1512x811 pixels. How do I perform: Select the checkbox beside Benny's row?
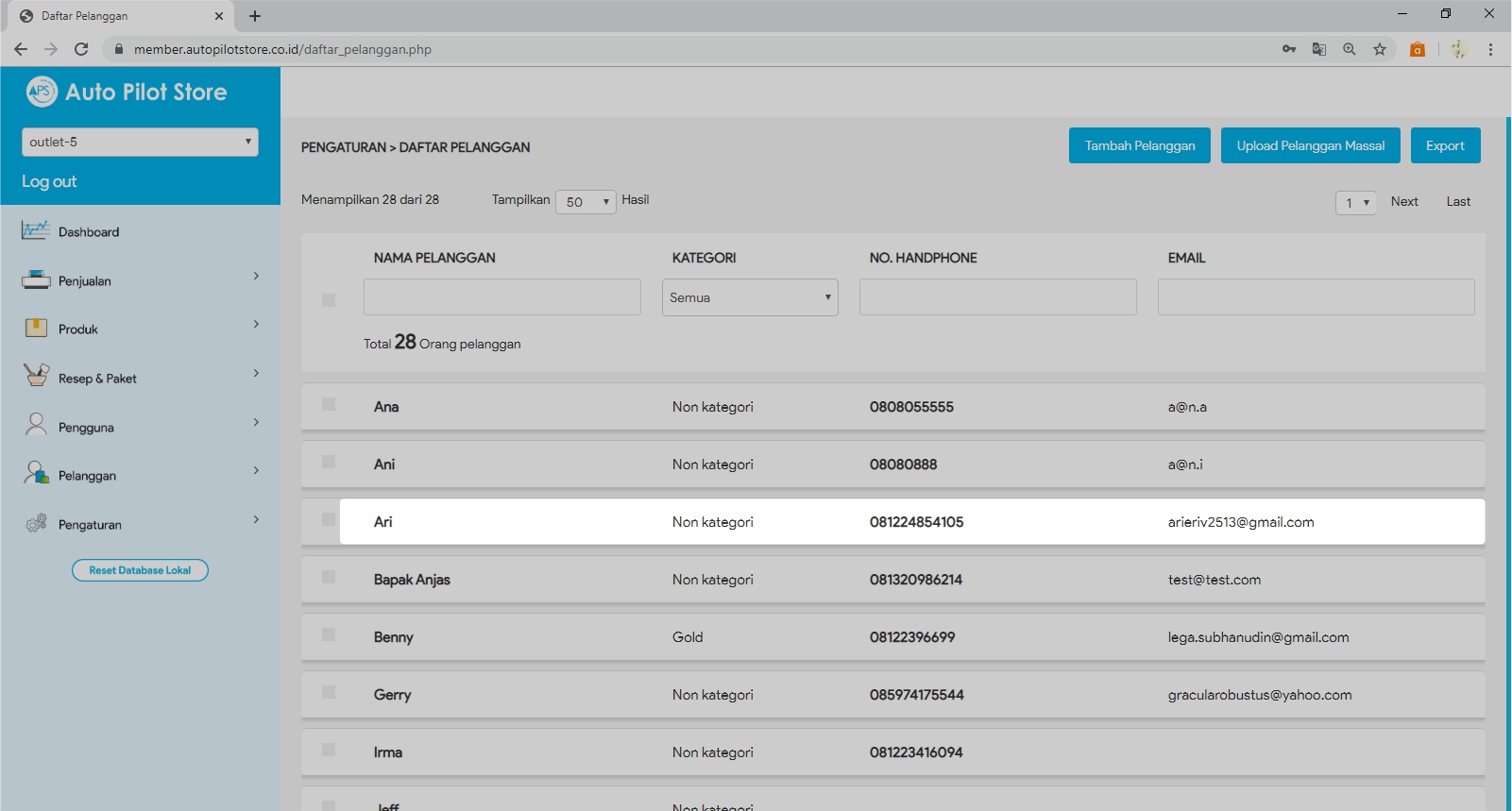point(329,635)
